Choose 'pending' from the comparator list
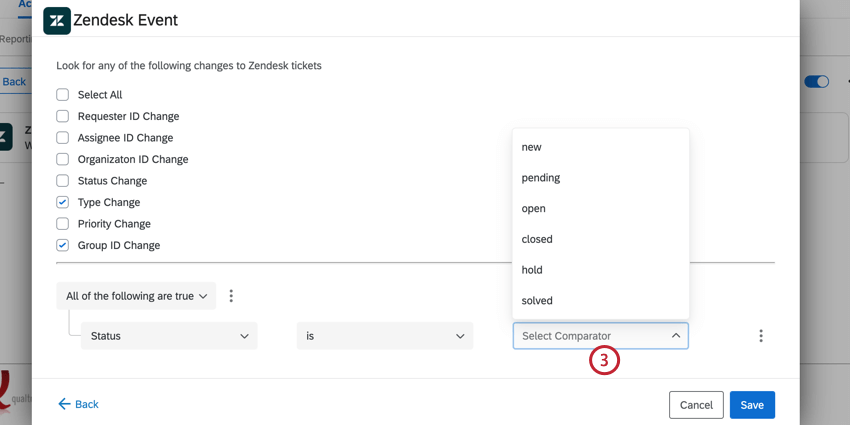Image resolution: width=850 pixels, height=425 pixels. pyautogui.click(x=541, y=178)
